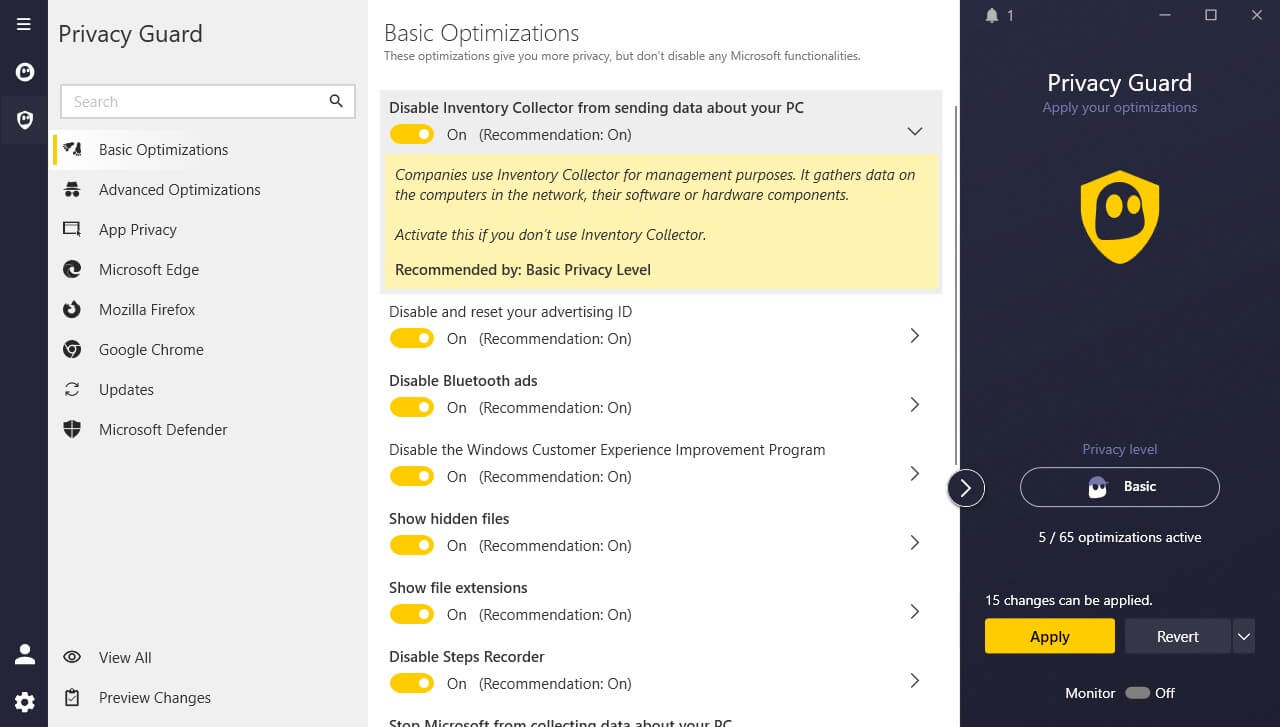This screenshot has height=727, width=1280.
Task: Select Advanced Optimizations in sidebar
Action: (x=179, y=190)
